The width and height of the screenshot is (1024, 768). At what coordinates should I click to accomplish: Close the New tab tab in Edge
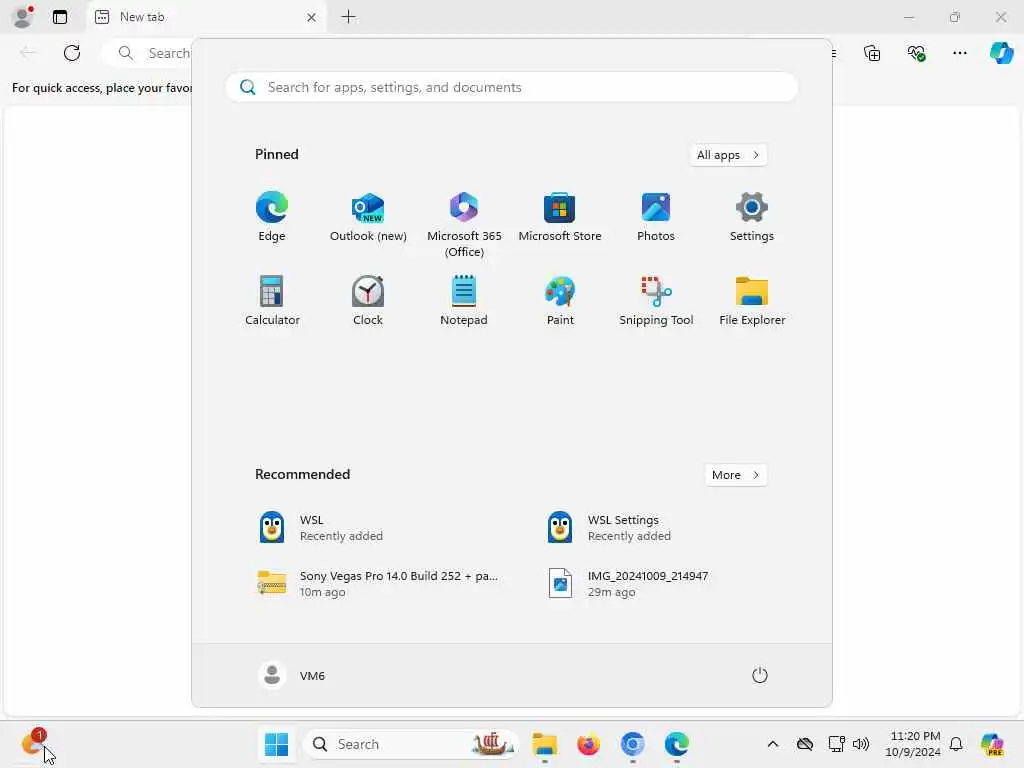tap(312, 18)
